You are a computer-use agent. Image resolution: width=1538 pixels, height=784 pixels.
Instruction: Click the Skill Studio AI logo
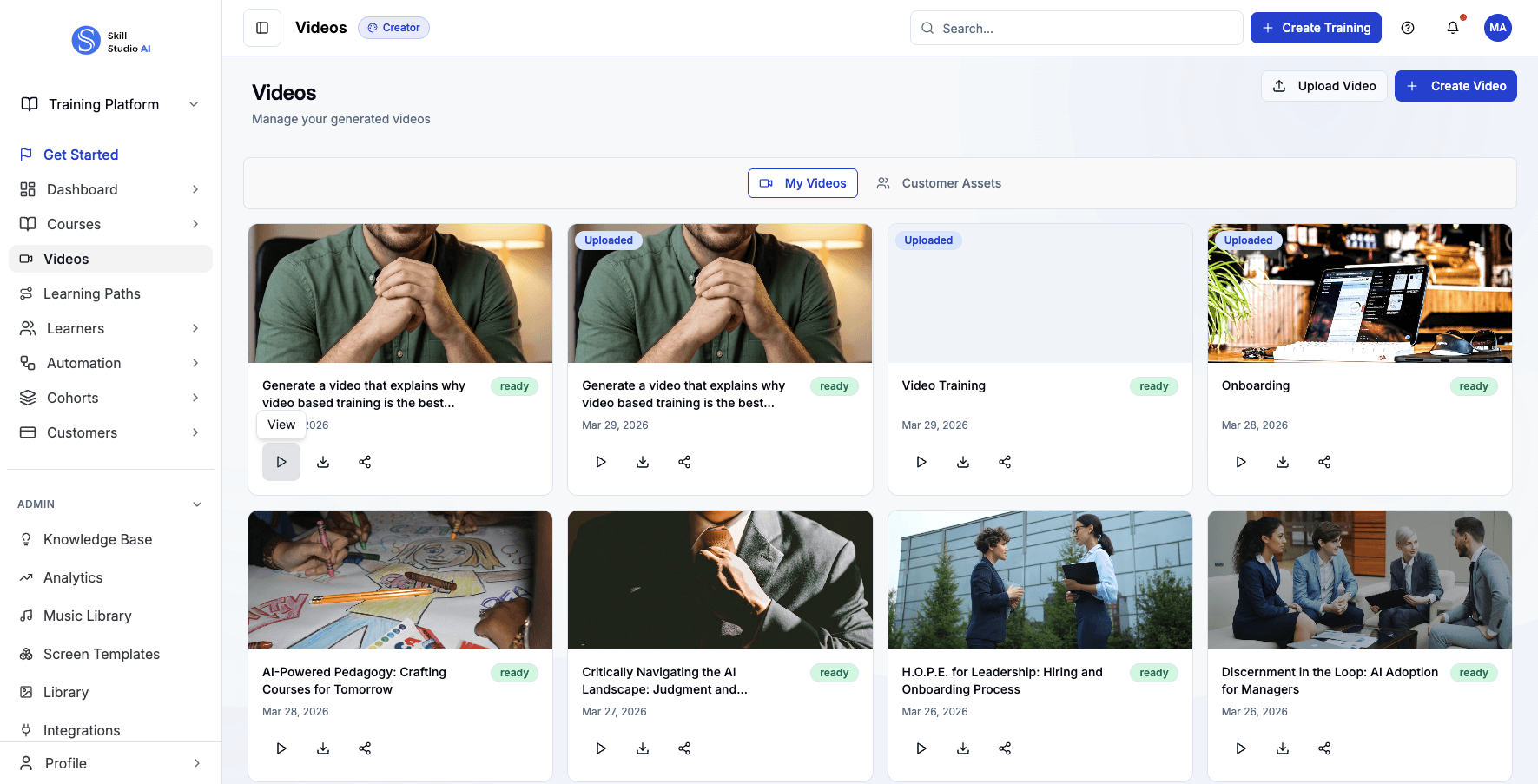[x=111, y=41]
